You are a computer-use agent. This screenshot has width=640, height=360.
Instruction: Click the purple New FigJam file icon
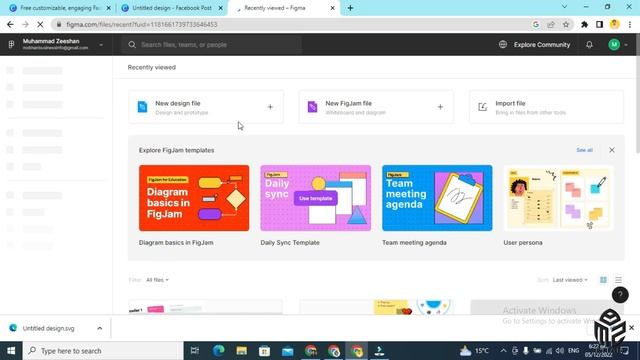point(312,107)
